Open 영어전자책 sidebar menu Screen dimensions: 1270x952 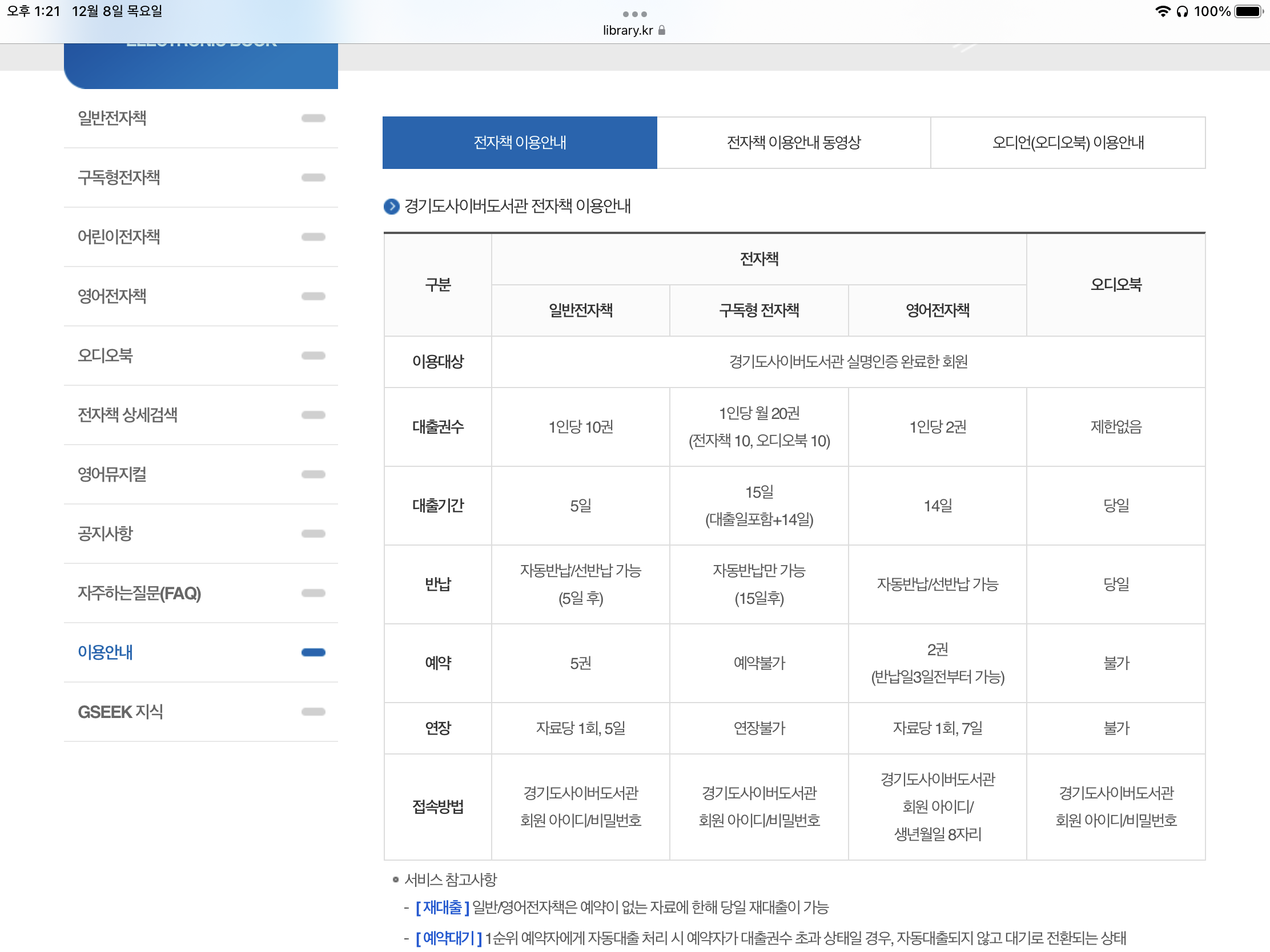click(112, 297)
